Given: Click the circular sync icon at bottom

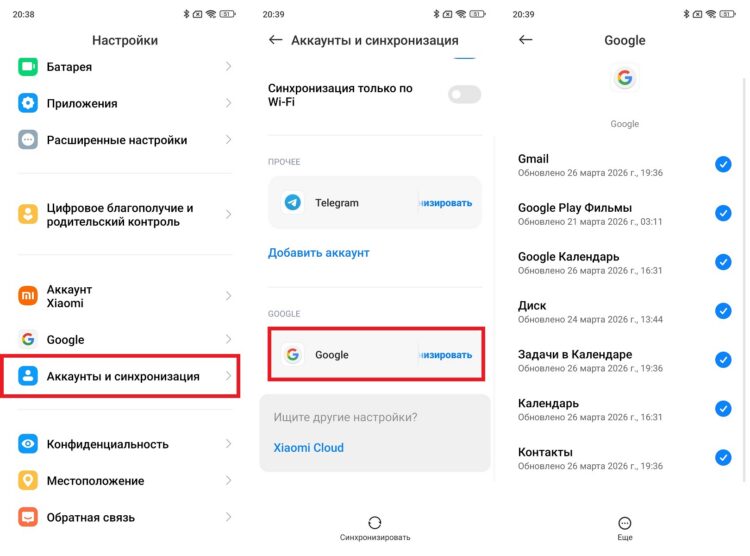Looking at the screenshot, I should point(375,523).
